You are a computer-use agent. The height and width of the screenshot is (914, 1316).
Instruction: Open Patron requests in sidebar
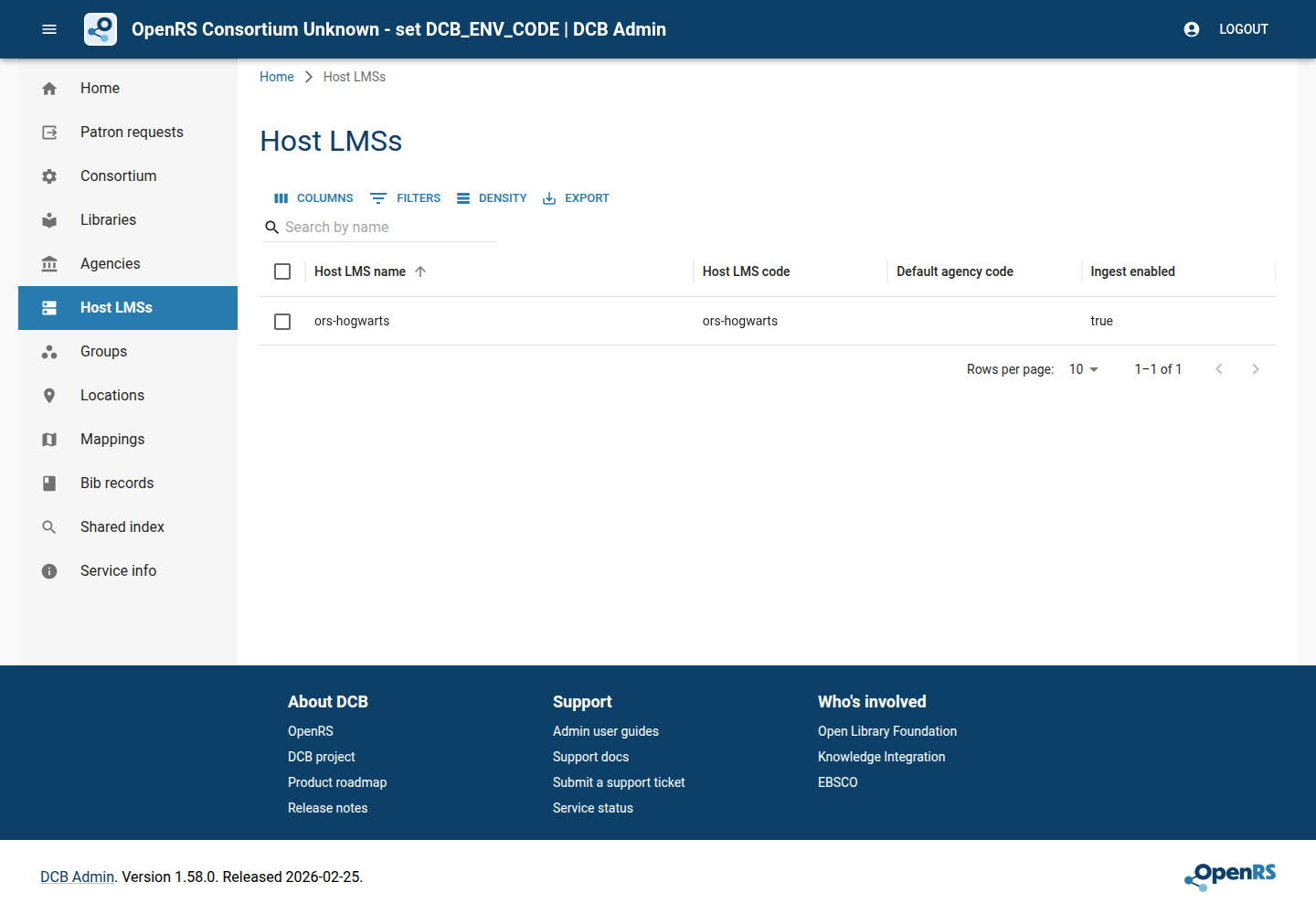click(x=128, y=133)
